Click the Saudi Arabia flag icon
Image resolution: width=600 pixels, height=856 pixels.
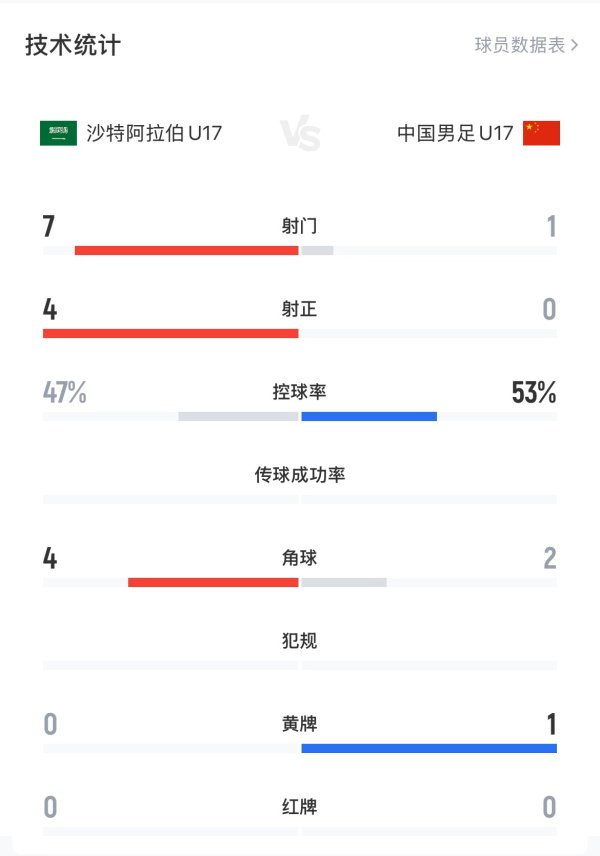click(58, 133)
